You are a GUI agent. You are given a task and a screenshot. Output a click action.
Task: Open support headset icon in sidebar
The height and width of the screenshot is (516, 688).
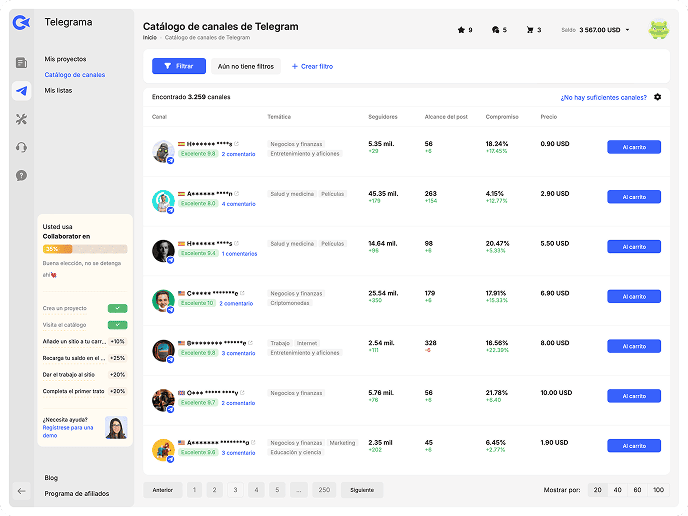pyautogui.click(x=21, y=147)
